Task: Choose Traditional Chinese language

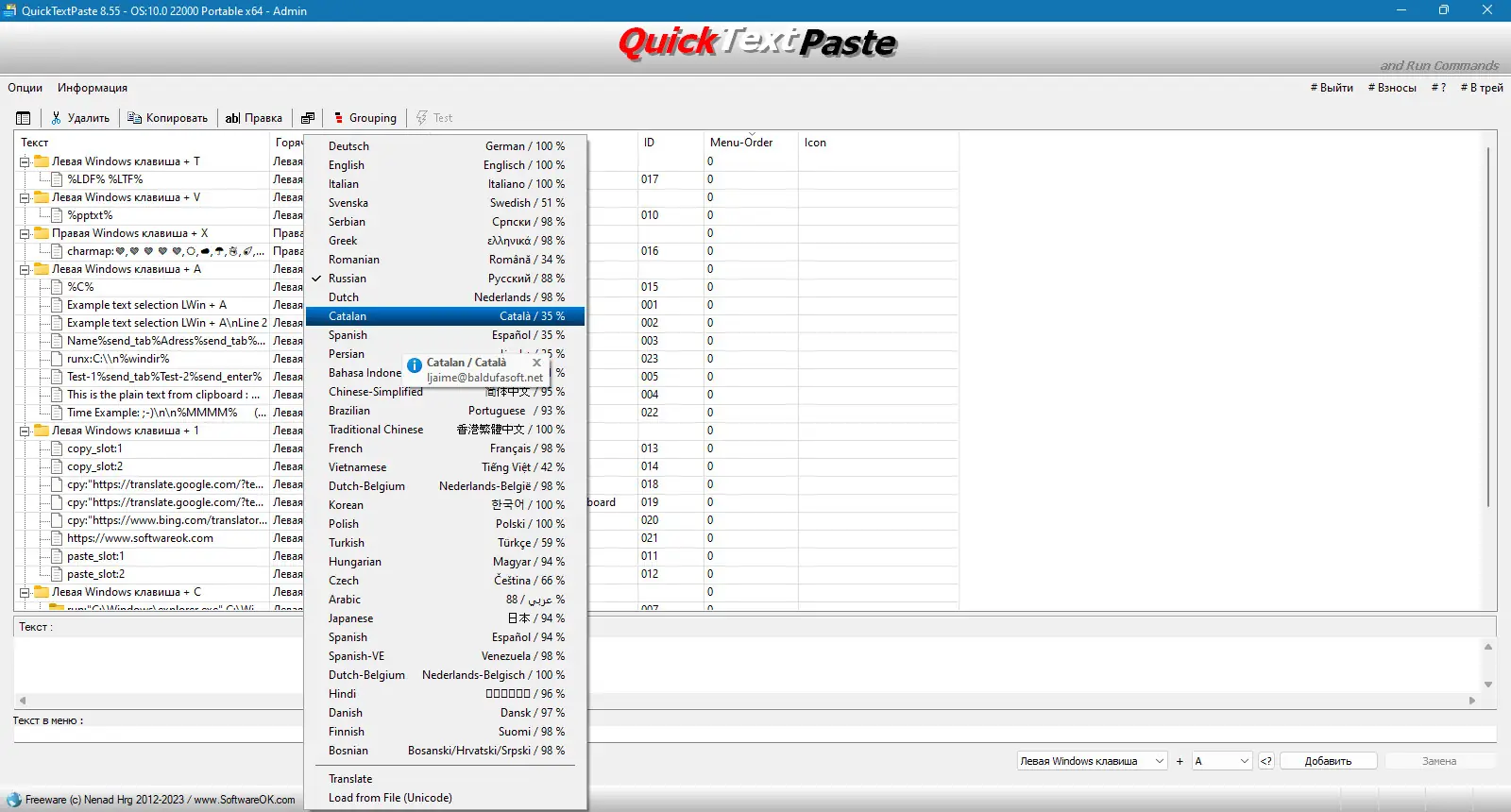Action: coord(445,430)
